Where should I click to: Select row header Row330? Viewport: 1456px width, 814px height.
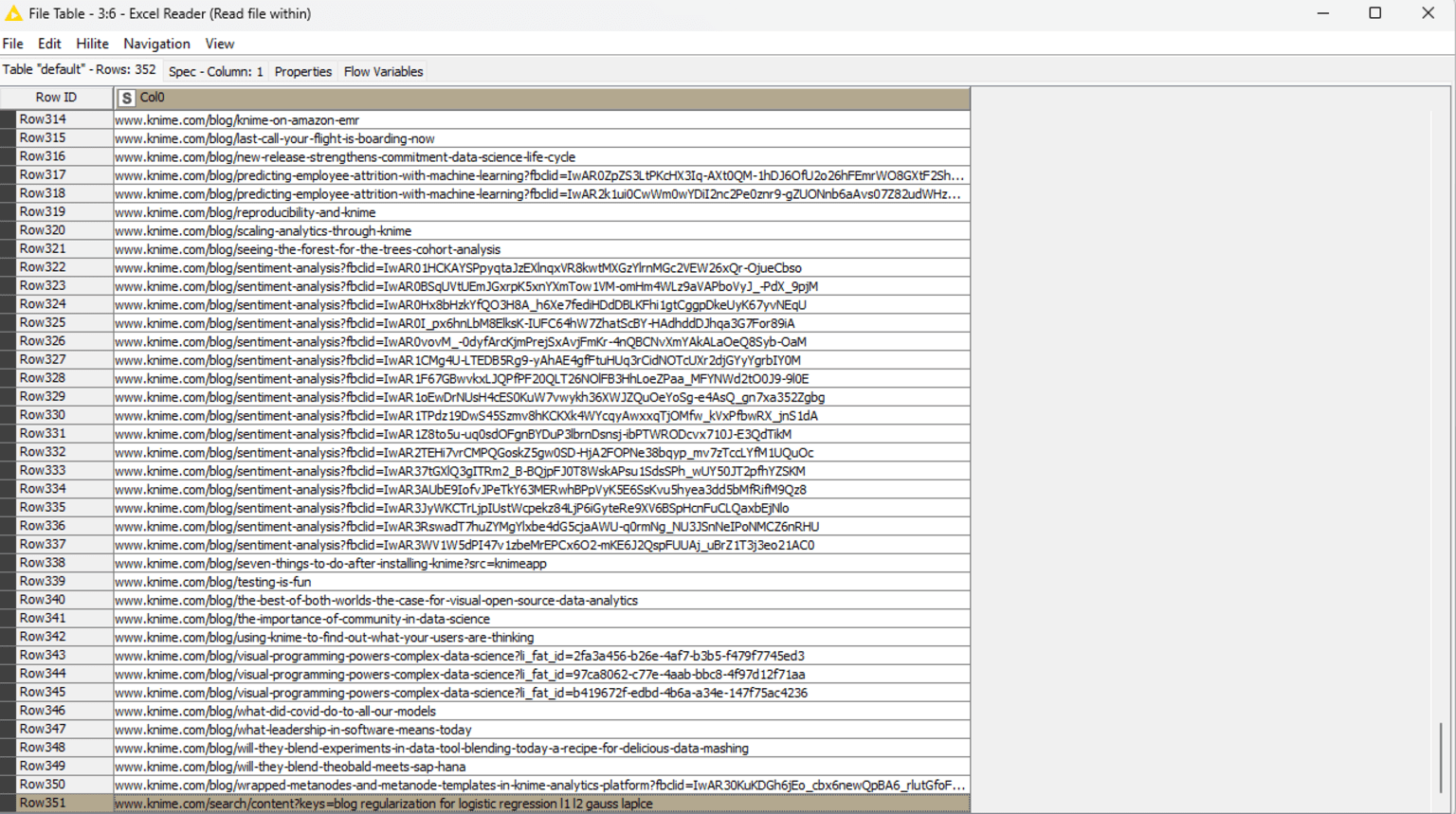point(57,415)
